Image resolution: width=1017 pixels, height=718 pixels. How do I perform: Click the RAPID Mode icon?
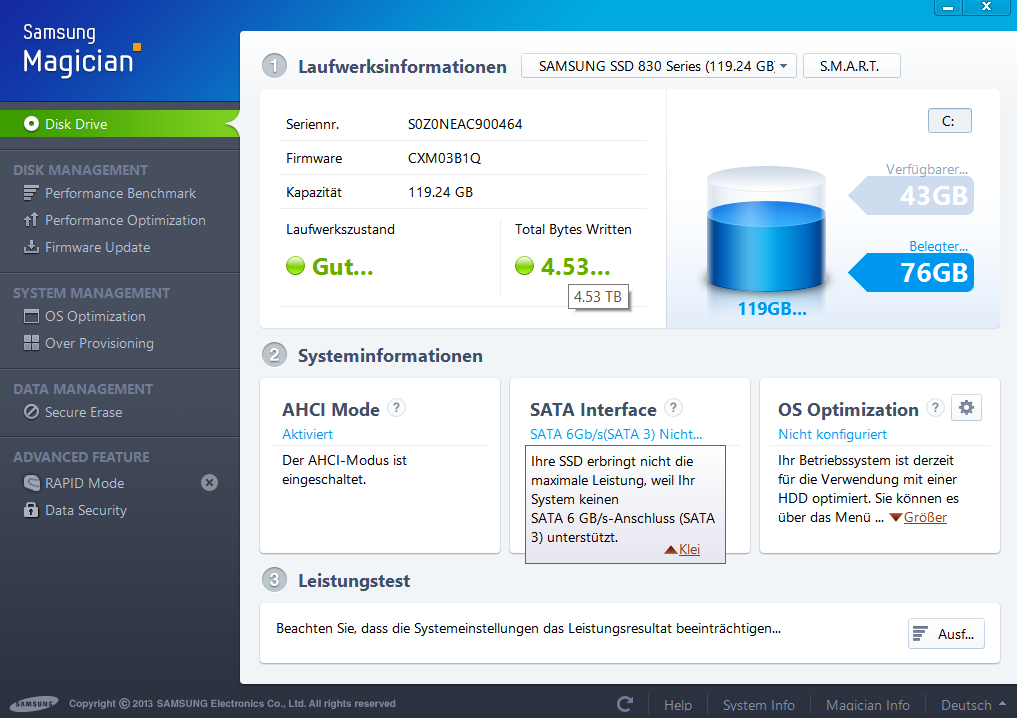(31, 483)
